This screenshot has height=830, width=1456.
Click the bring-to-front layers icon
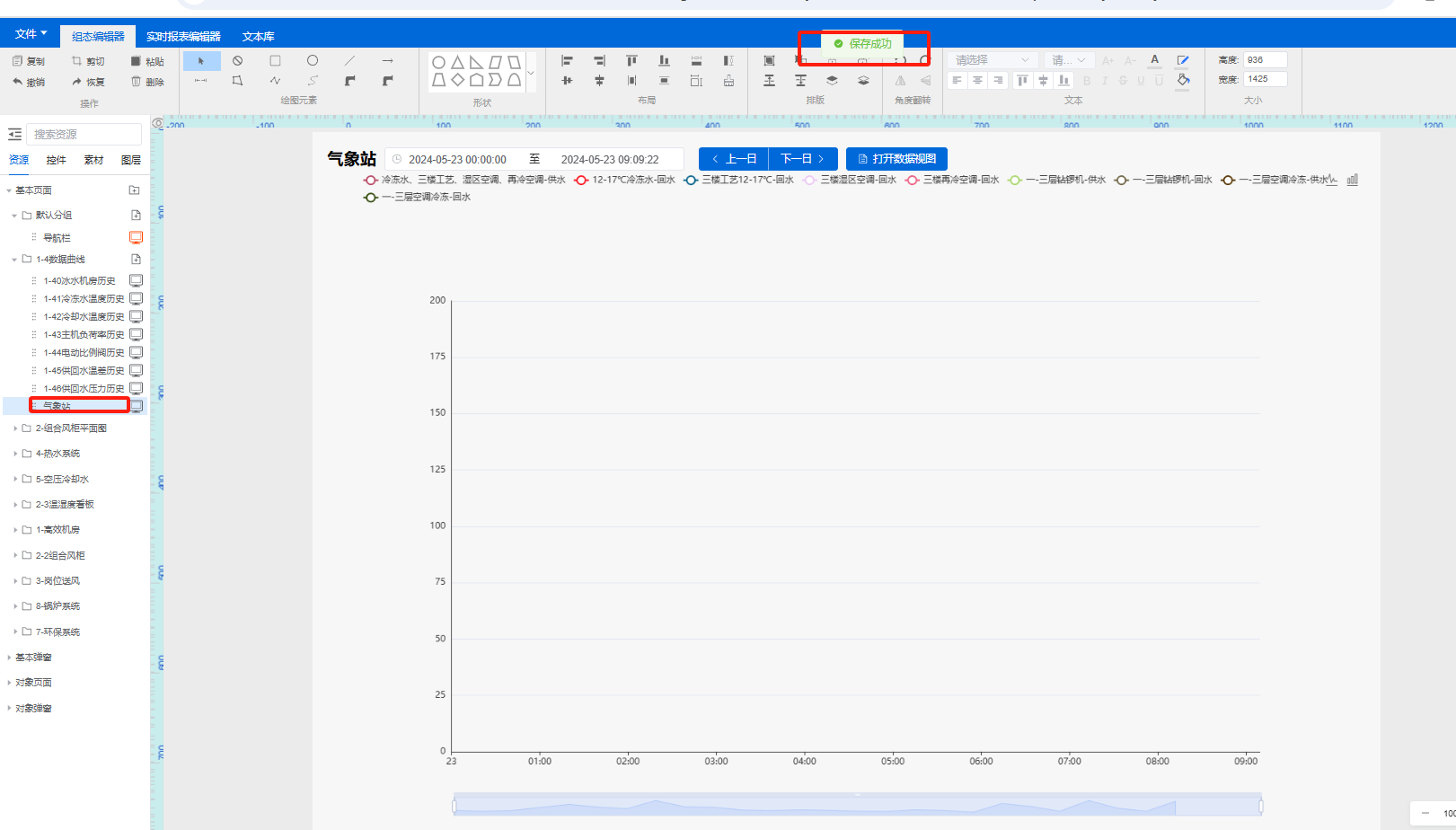pyautogui.click(x=832, y=81)
